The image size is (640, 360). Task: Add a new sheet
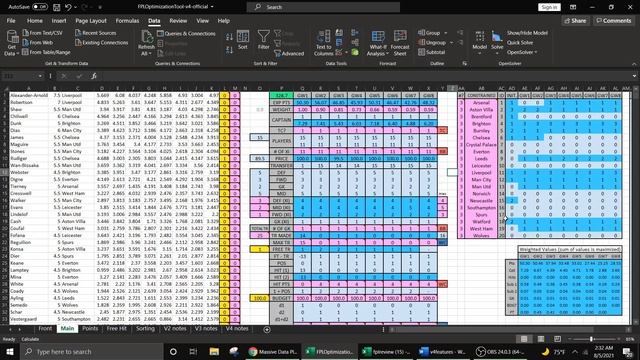click(267, 329)
